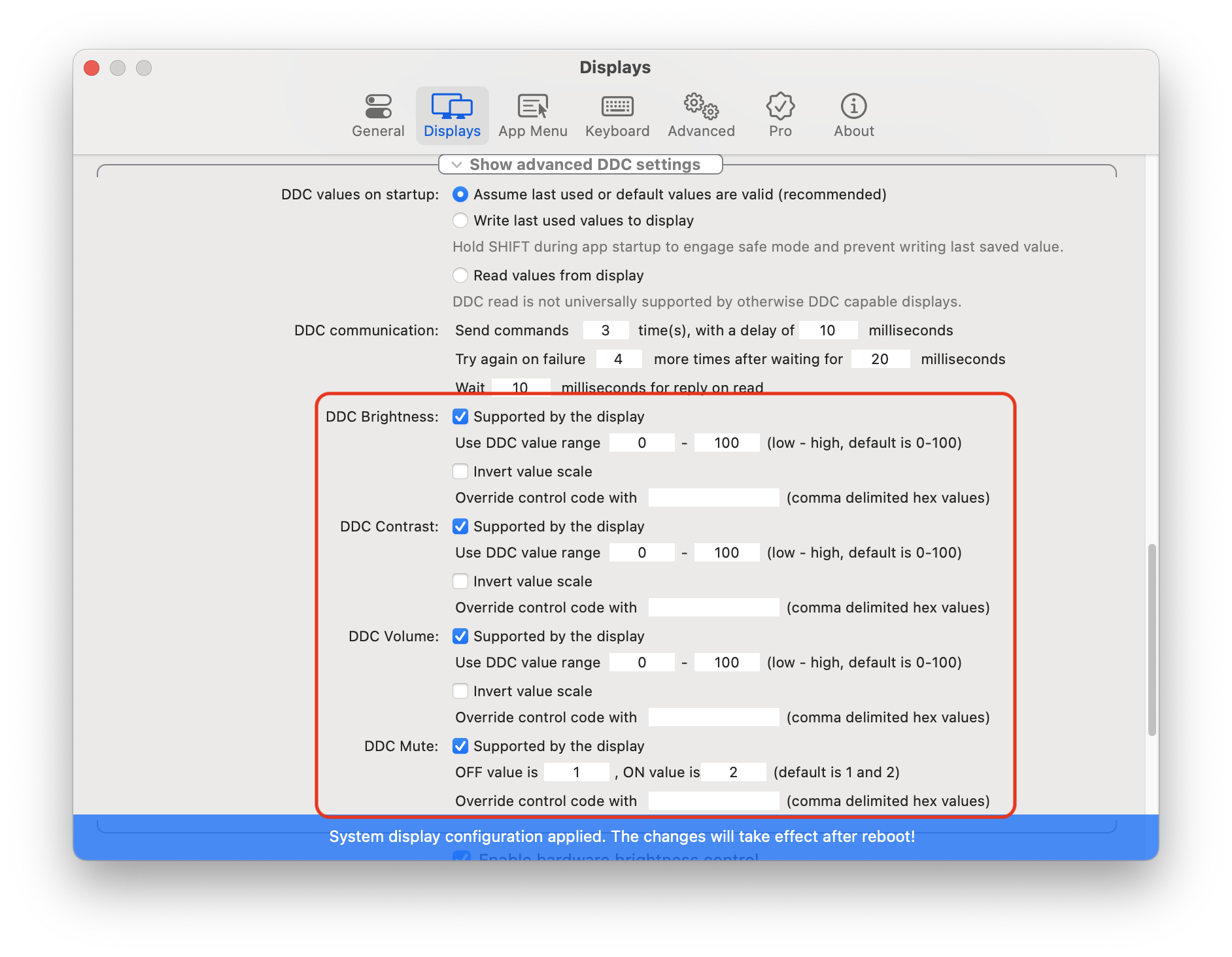Uncheck Supported by the display for DDC Brightness
The height and width of the screenshot is (957, 1232).
point(461,416)
